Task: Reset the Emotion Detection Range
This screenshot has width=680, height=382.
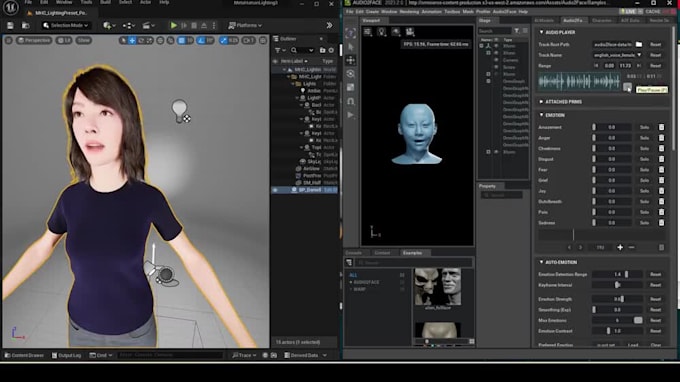Action: [x=655, y=274]
